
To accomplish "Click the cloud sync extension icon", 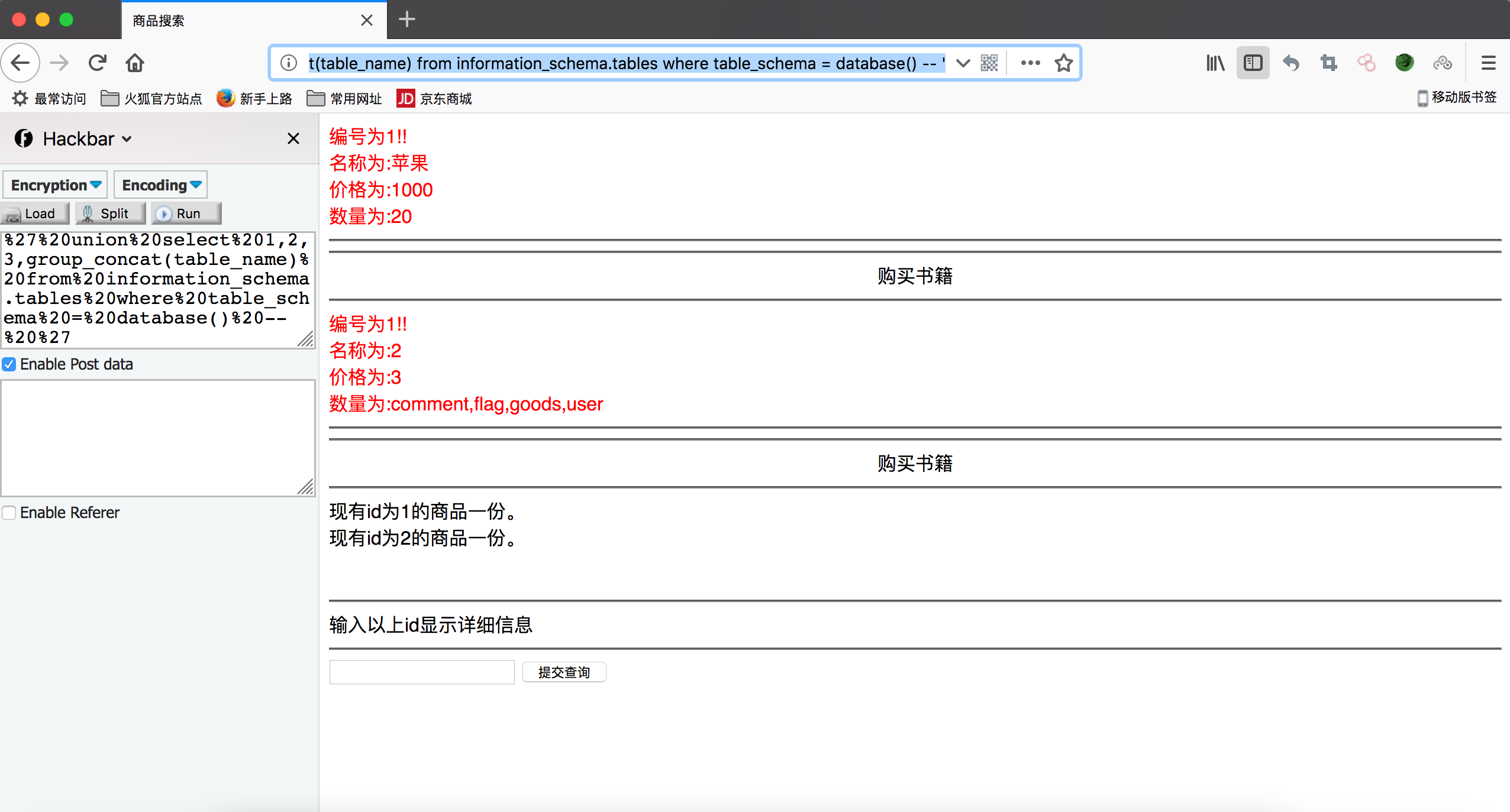I will coord(1443,63).
